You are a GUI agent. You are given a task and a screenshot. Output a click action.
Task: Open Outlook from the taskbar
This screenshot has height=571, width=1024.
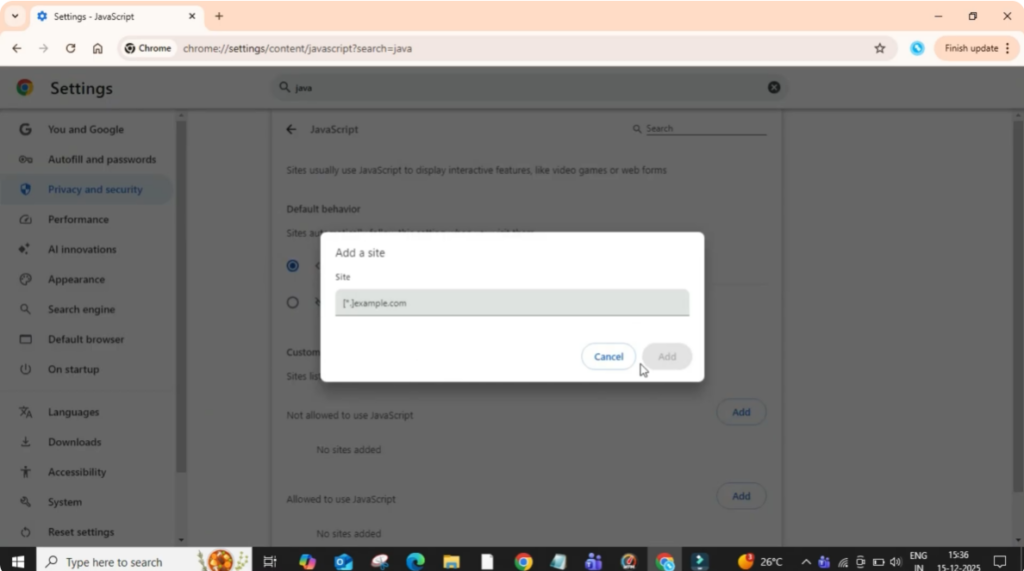coord(344,562)
